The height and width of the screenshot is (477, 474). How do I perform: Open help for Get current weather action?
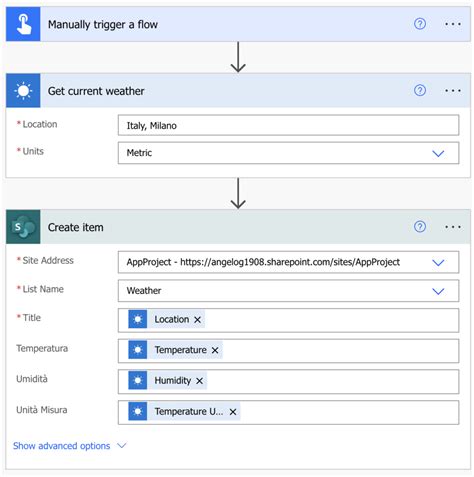(420, 90)
